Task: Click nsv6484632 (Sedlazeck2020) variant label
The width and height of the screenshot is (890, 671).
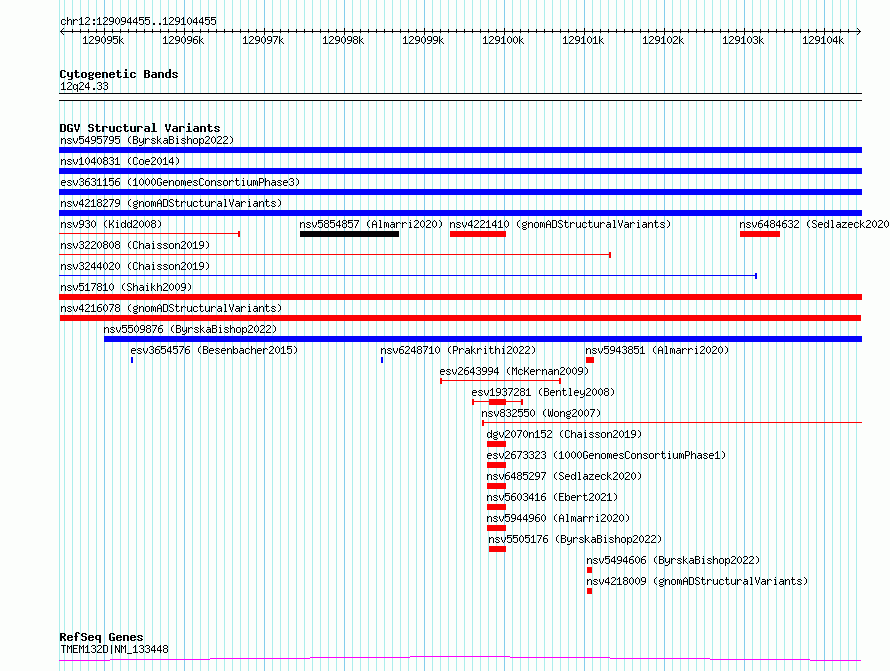Action: click(814, 224)
